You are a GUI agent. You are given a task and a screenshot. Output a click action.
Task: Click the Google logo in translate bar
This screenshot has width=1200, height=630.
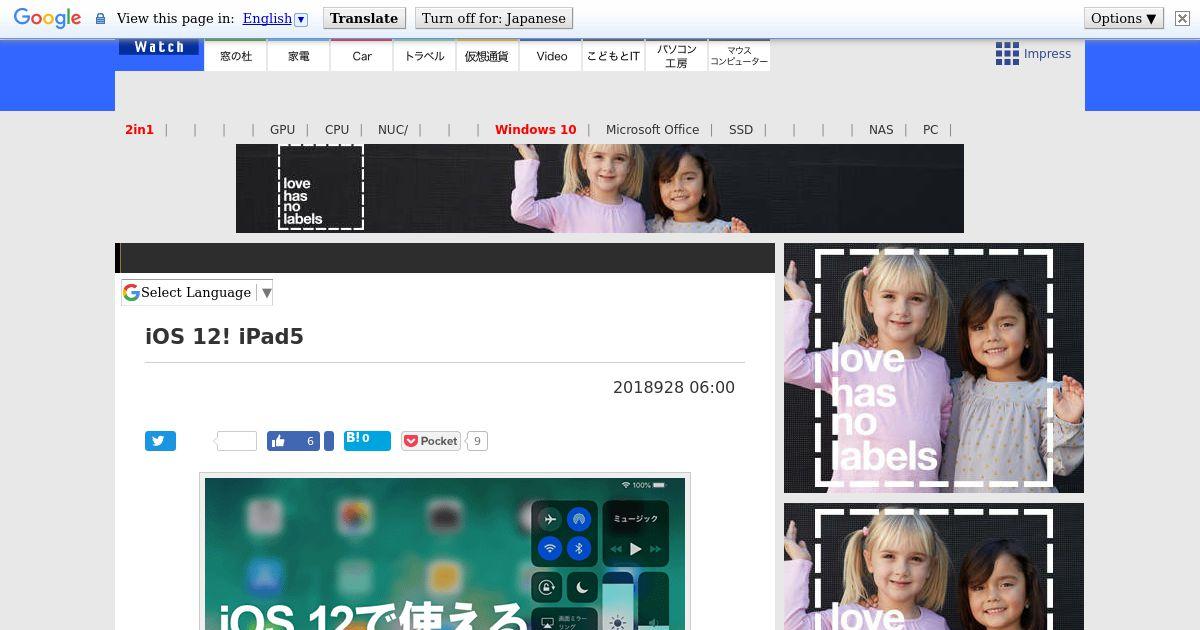(x=47, y=19)
